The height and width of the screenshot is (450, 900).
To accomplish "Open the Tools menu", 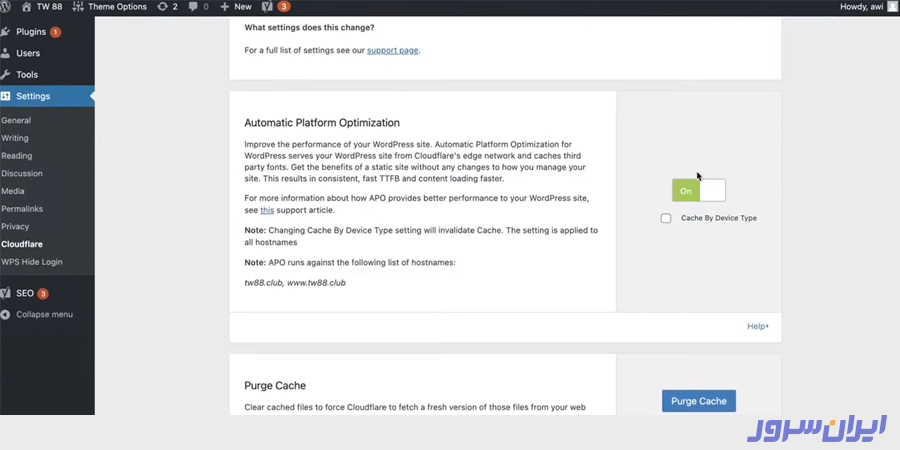I will 27,75.
